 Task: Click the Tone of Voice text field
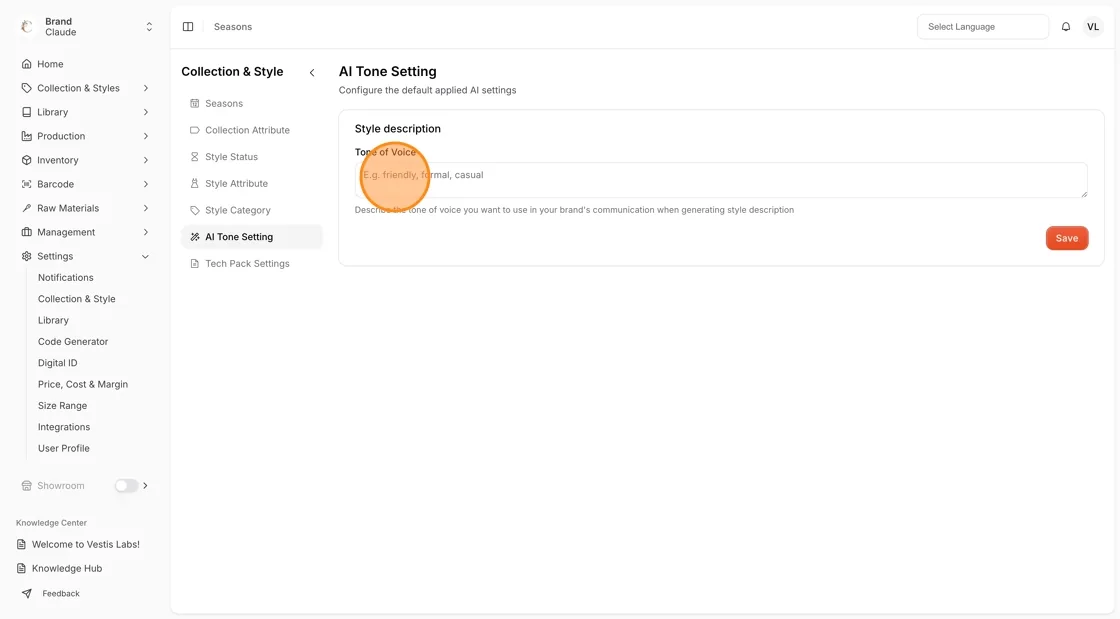[721, 180]
